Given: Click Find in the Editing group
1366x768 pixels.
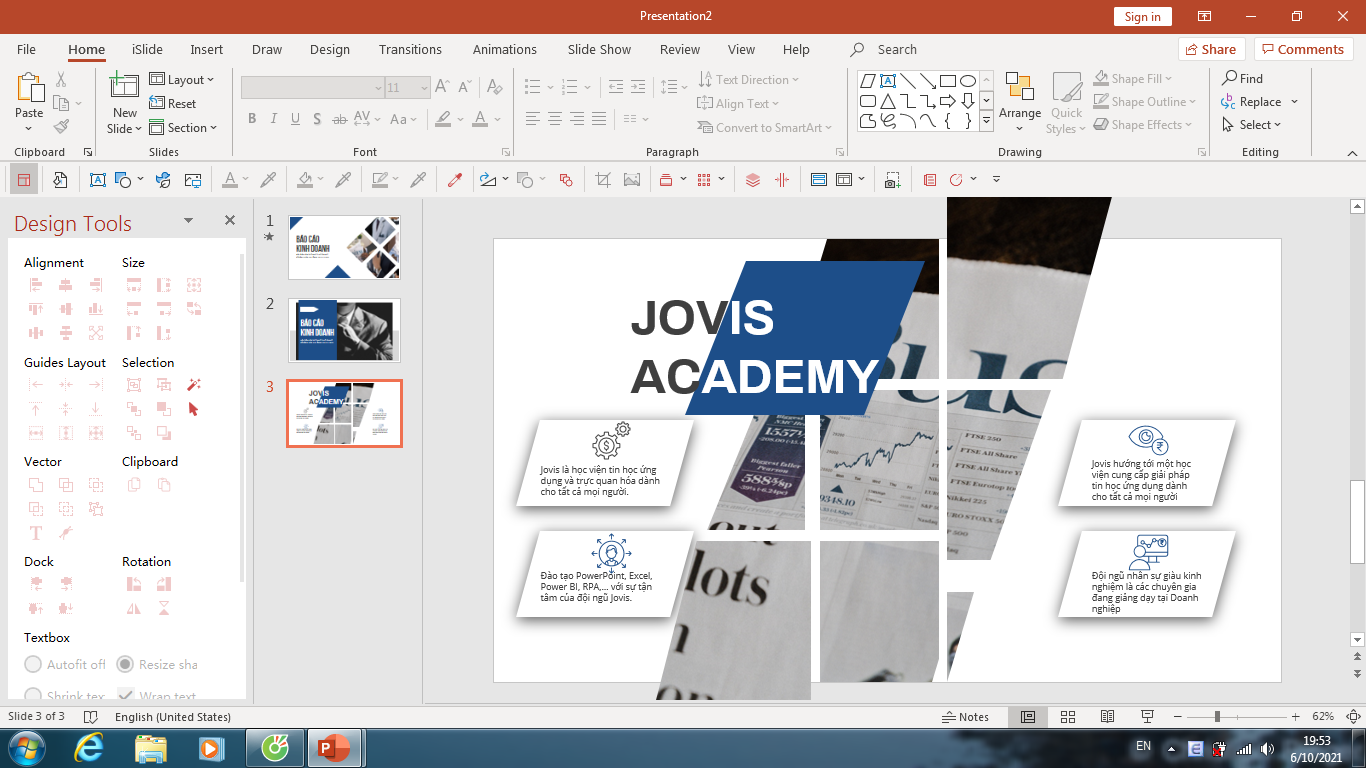Looking at the screenshot, I should point(1243,78).
